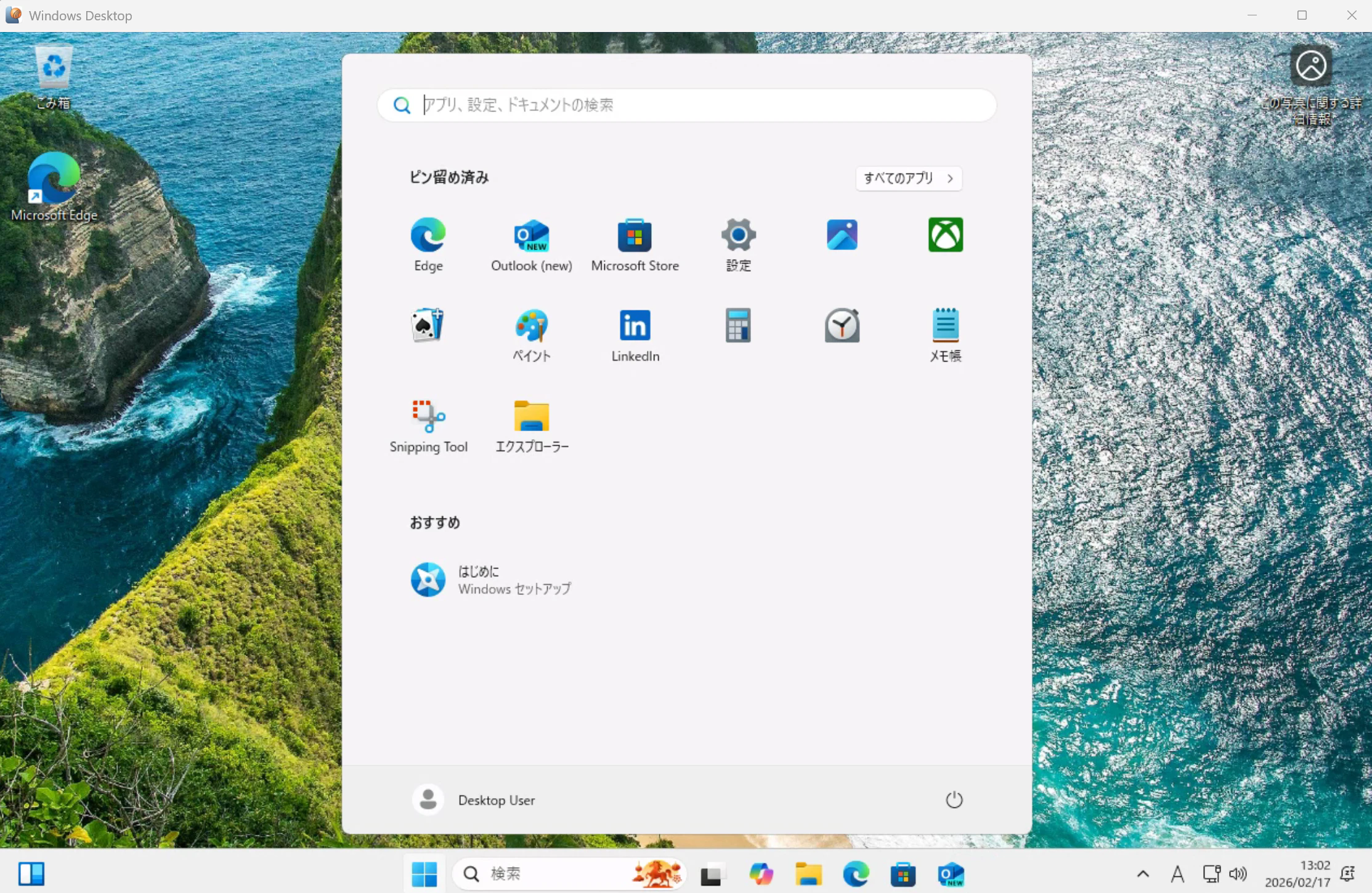Open the Photos app pinned icon

pyautogui.click(x=842, y=235)
